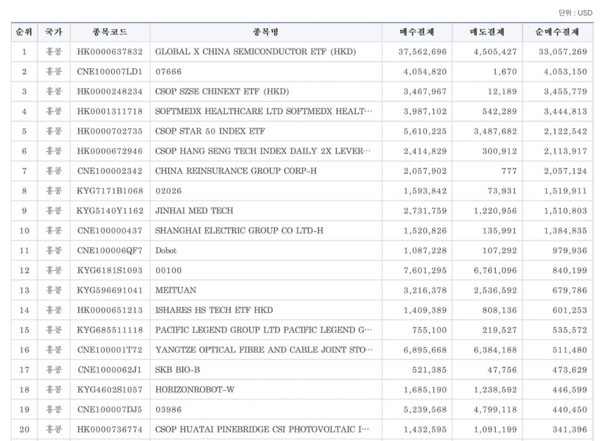The image size is (600, 441).
Task: Select stock name 07666
Action: pos(168,72)
